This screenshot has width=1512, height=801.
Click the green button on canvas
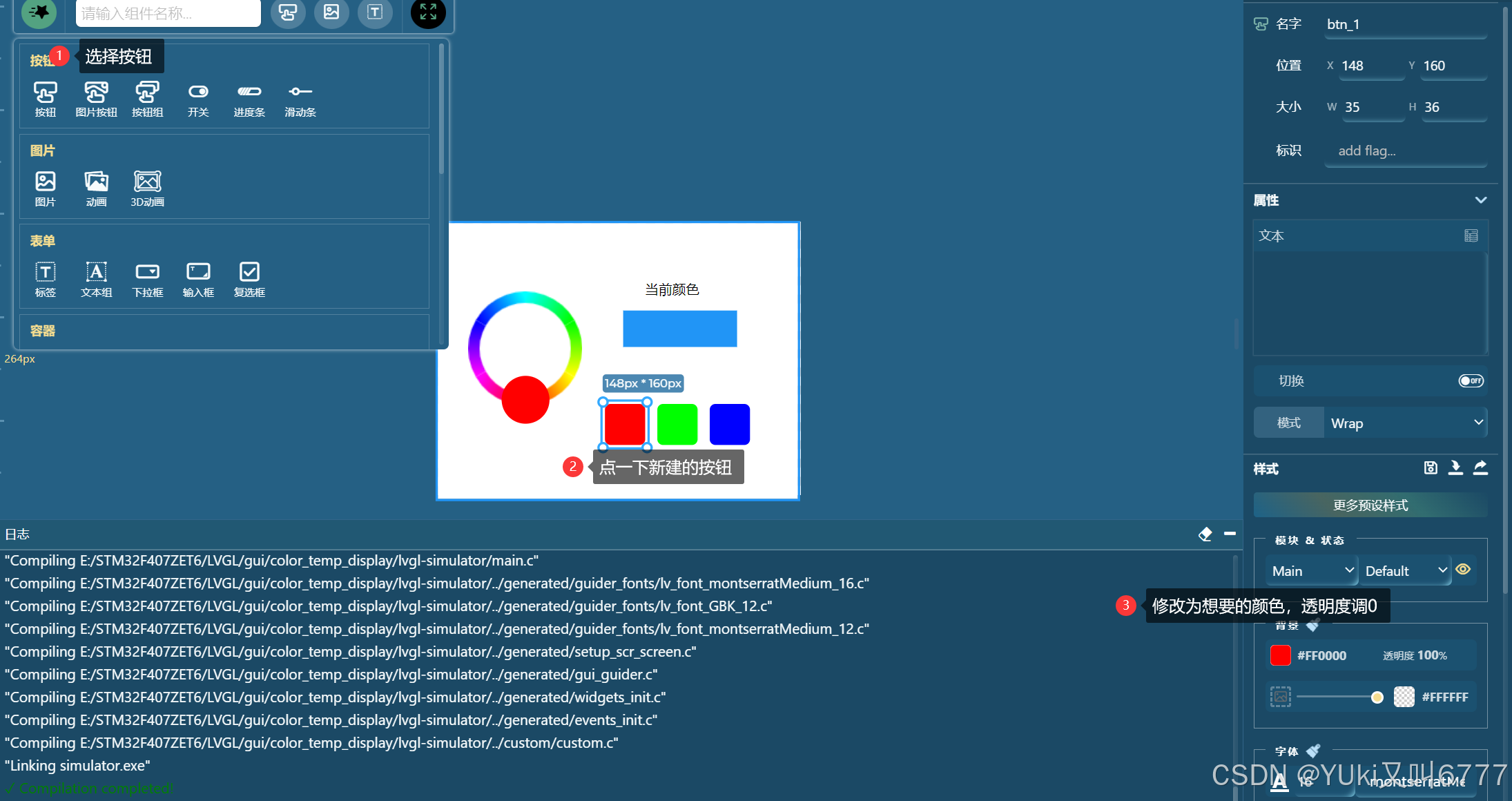pos(677,424)
